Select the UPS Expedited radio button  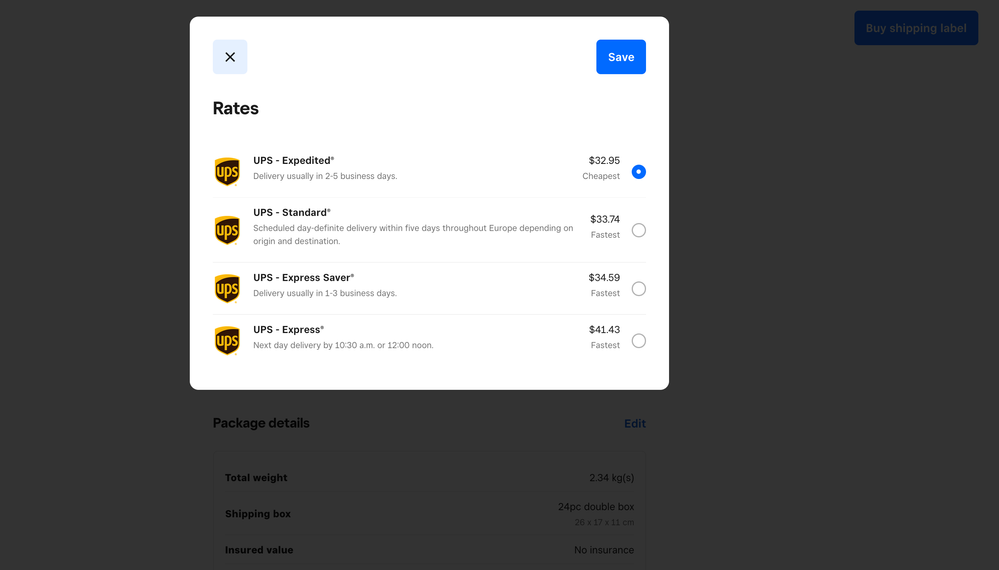pos(639,172)
